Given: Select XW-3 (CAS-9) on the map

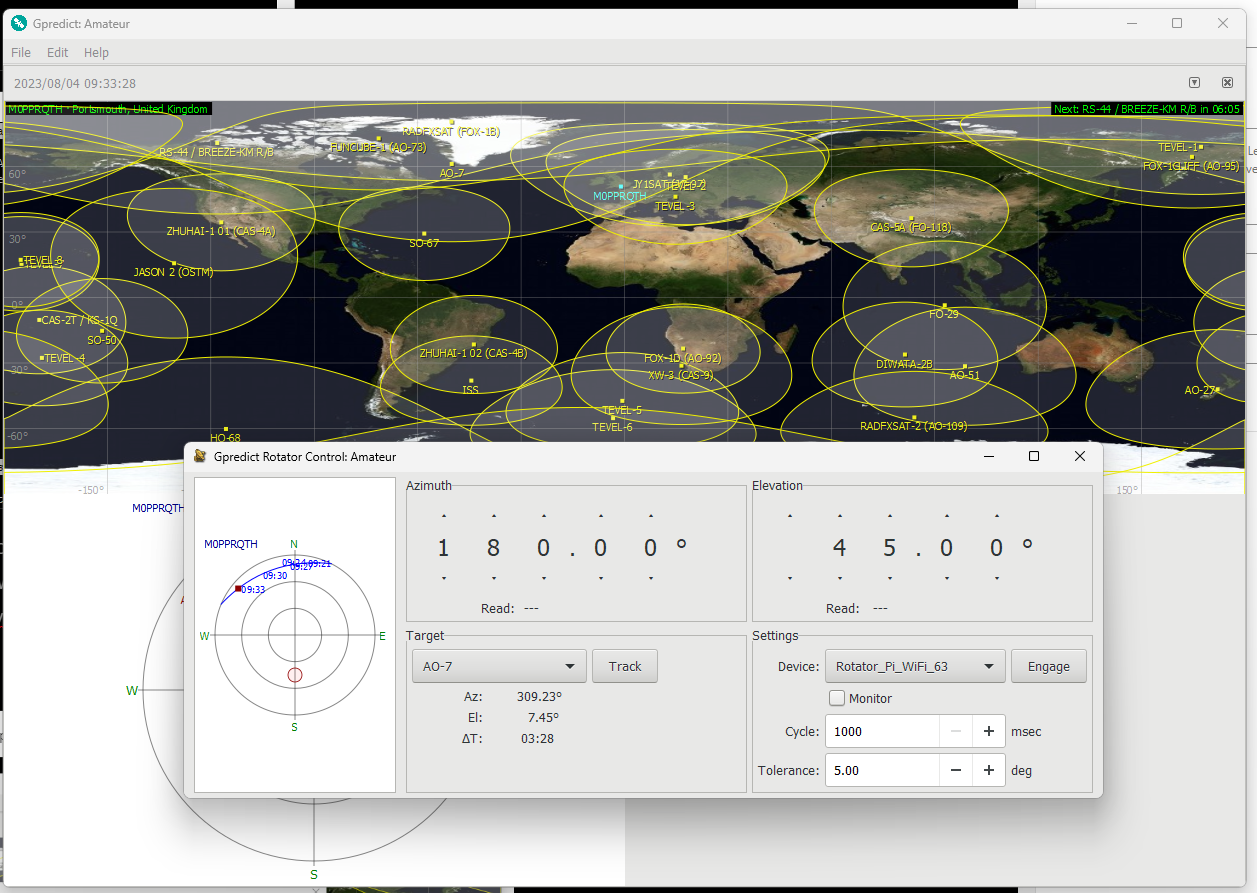Looking at the screenshot, I should pyautogui.click(x=681, y=372).
